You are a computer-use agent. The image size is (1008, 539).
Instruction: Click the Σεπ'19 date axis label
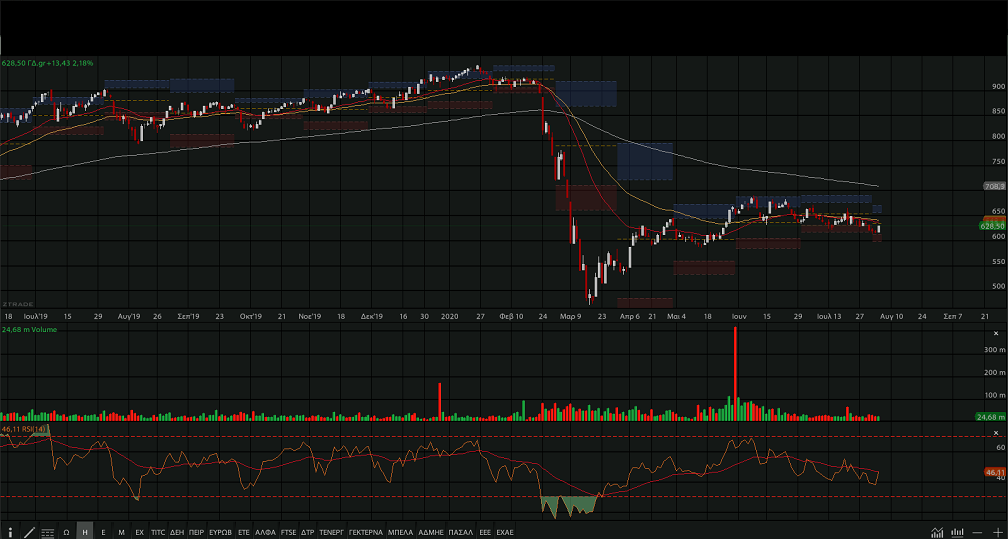pyautogui.click(x=188, y=316)
